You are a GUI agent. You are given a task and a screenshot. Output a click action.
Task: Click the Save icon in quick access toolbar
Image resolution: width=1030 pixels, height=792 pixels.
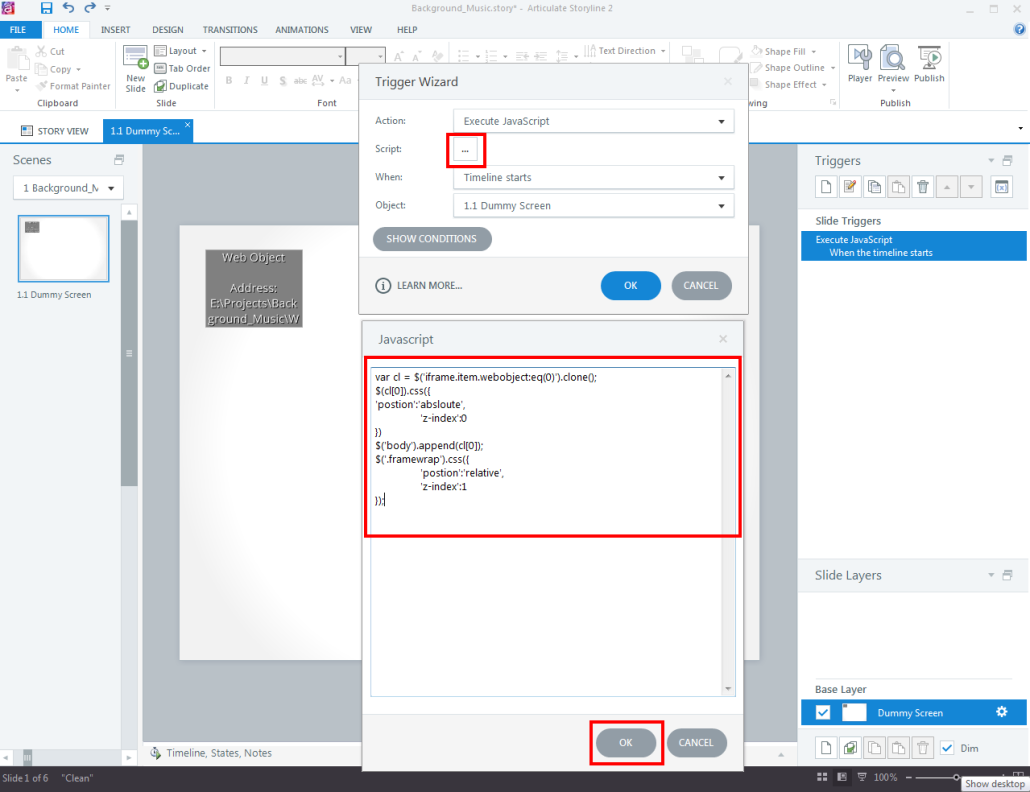[46, 8]
